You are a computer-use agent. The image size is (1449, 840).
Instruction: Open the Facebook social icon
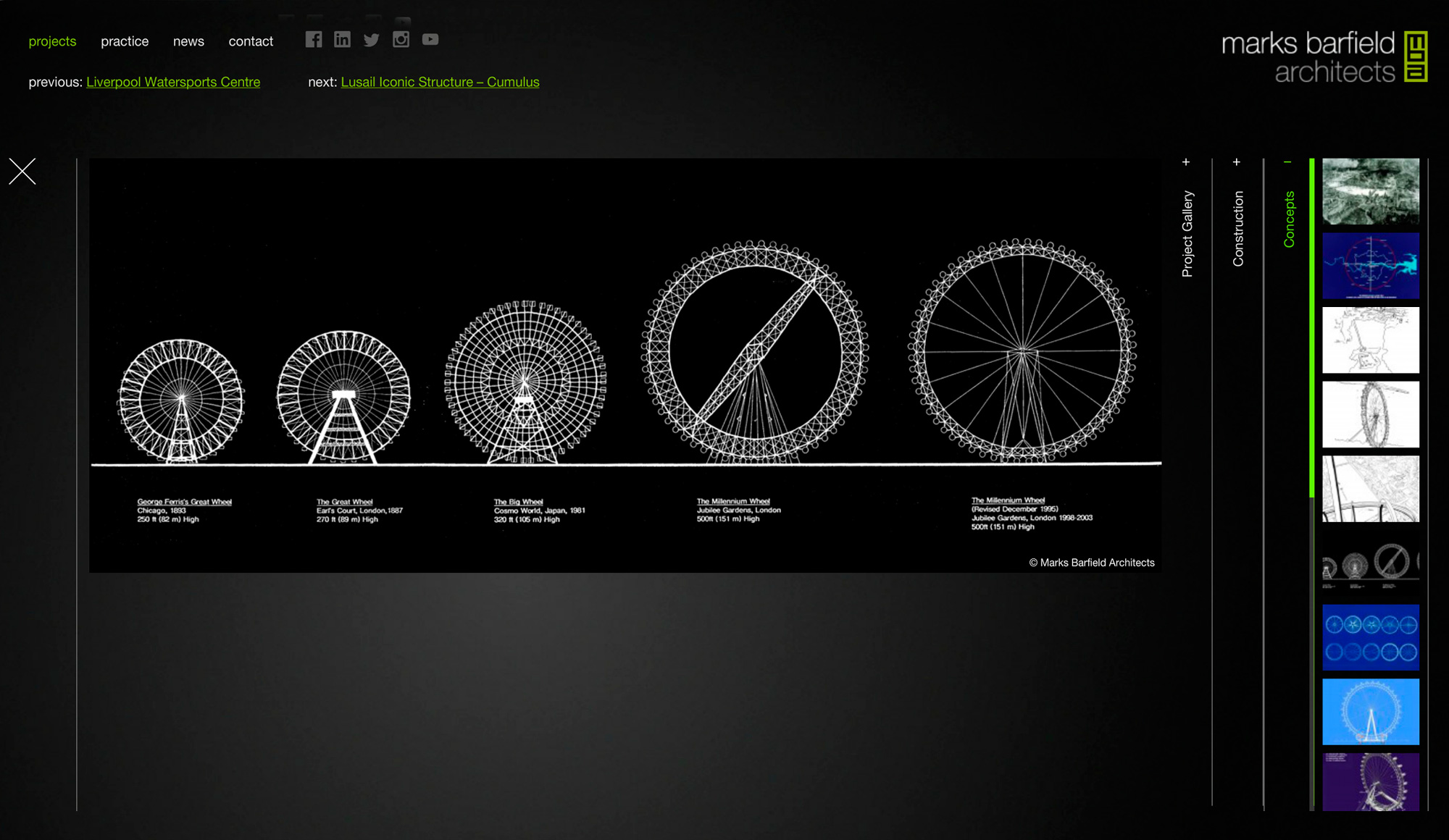[x=313, y=40]
